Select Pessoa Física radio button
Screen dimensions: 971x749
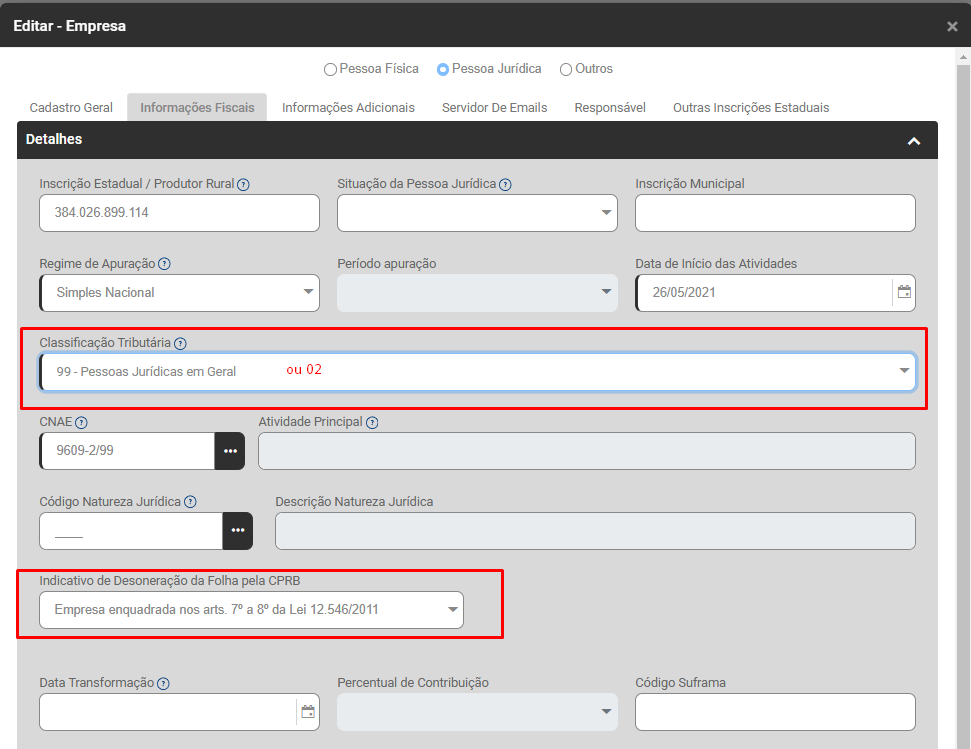330,70
